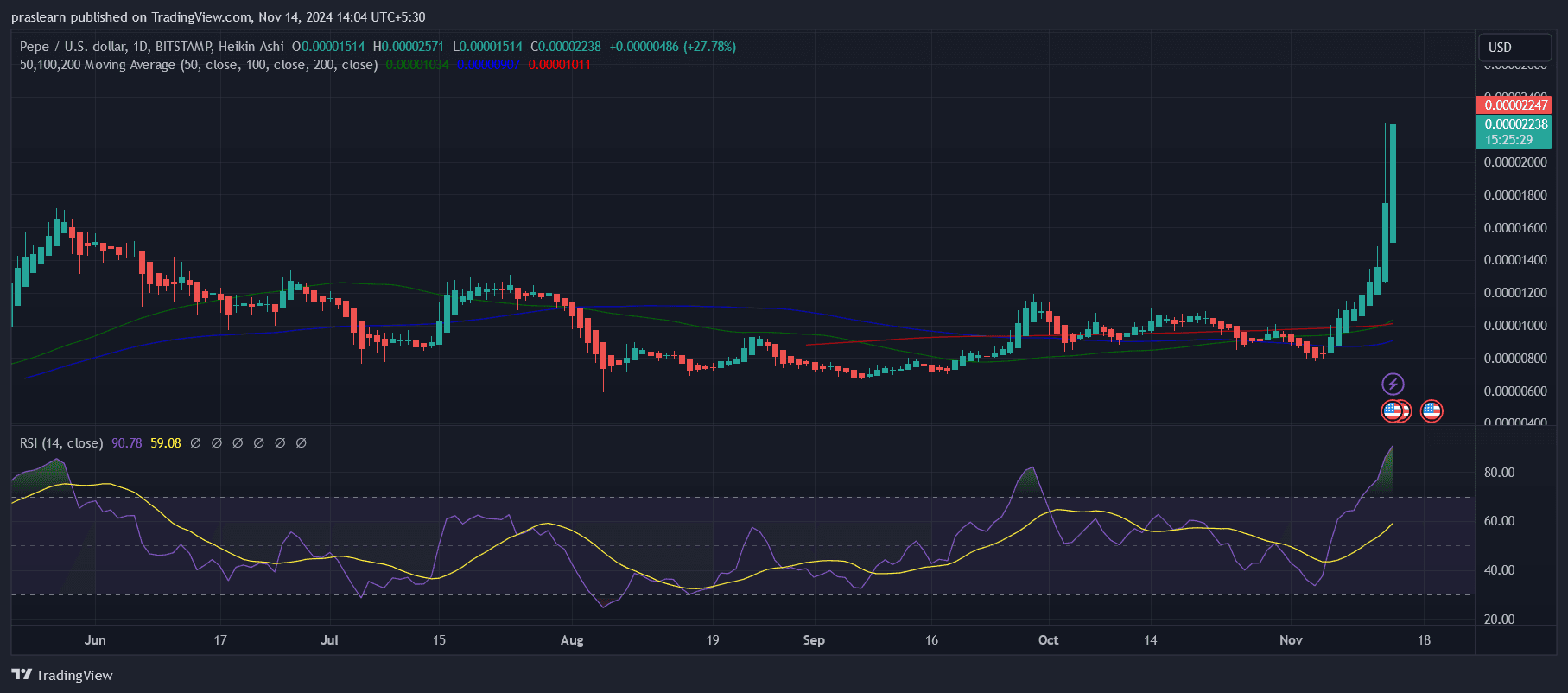Click the open value O0.00001514
The width and height of the screenshot is (1568, 693).
(x=328, y=47)
